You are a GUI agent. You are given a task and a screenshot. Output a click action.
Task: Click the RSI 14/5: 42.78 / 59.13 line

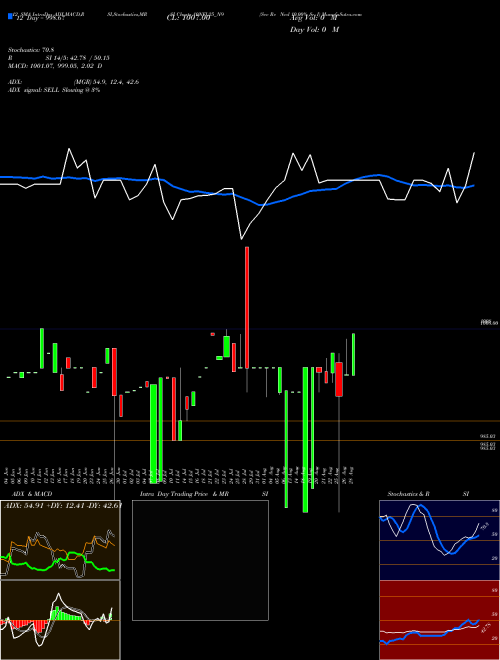coord(59,58)
